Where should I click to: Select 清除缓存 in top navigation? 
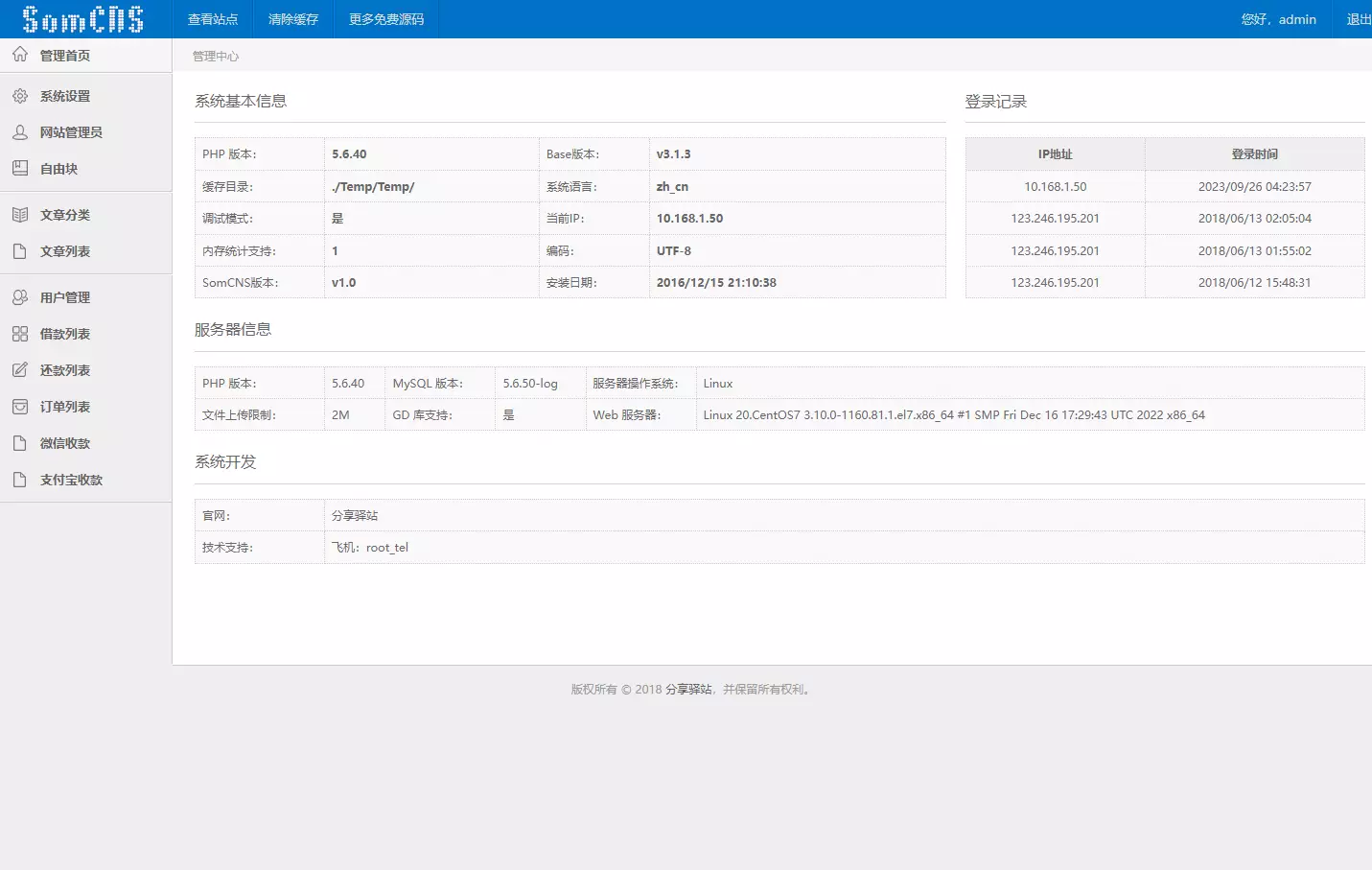tap(293, 19)
